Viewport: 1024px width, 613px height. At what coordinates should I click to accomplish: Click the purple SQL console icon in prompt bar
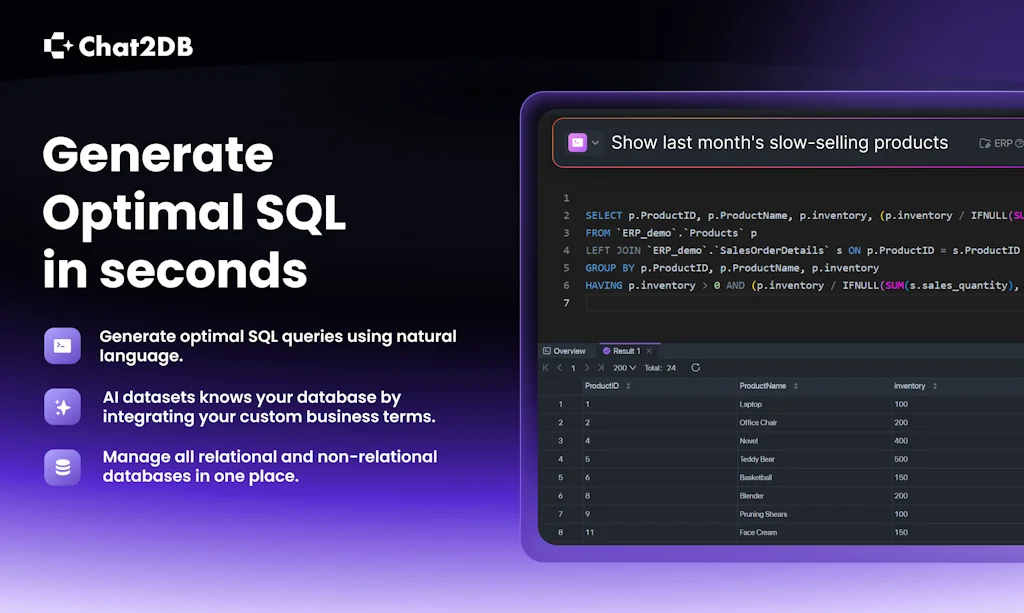pyautogui.click(x=578, y=143)
